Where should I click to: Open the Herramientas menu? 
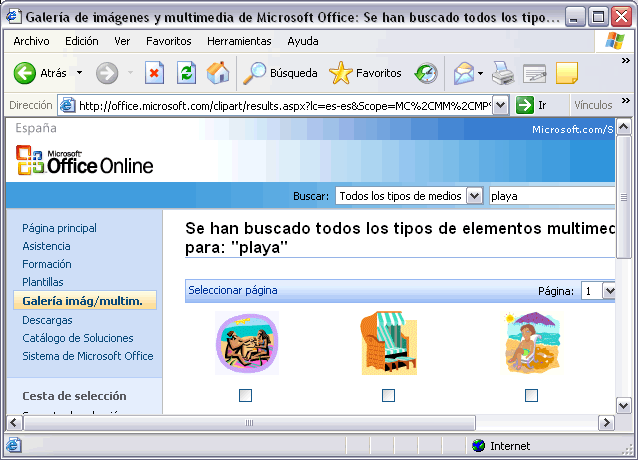tap(238, 41)
